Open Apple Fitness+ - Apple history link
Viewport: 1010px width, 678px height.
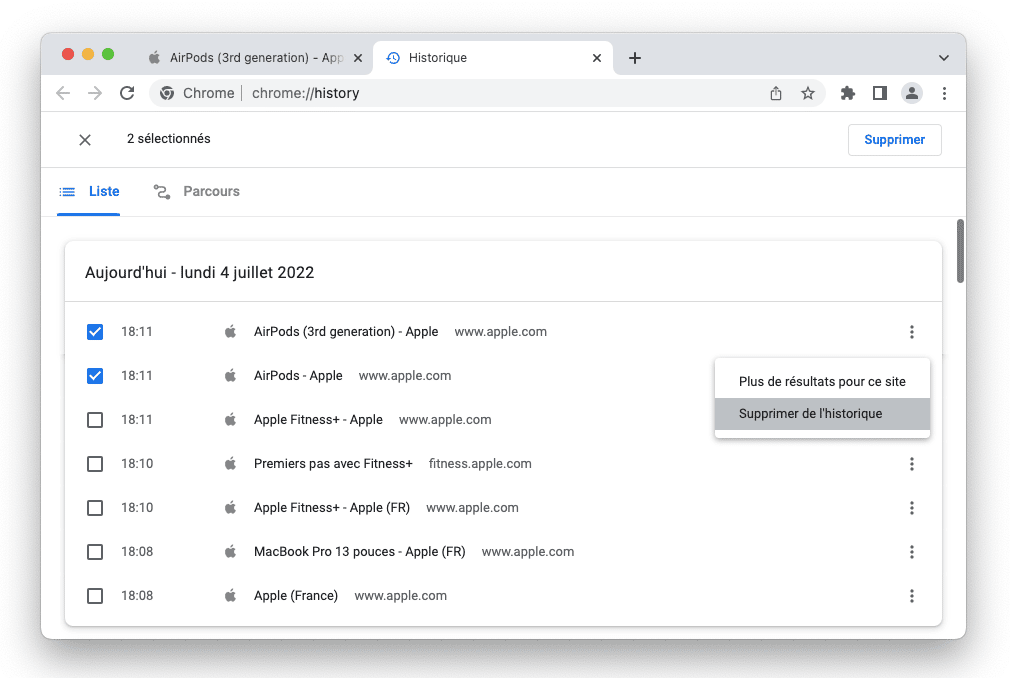click(318, 420)
